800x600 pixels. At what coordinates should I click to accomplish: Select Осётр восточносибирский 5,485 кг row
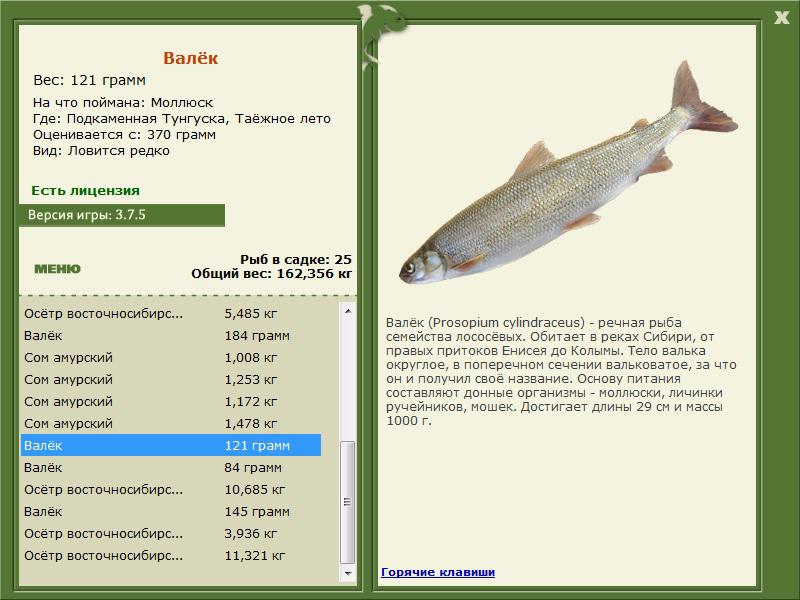170,313
